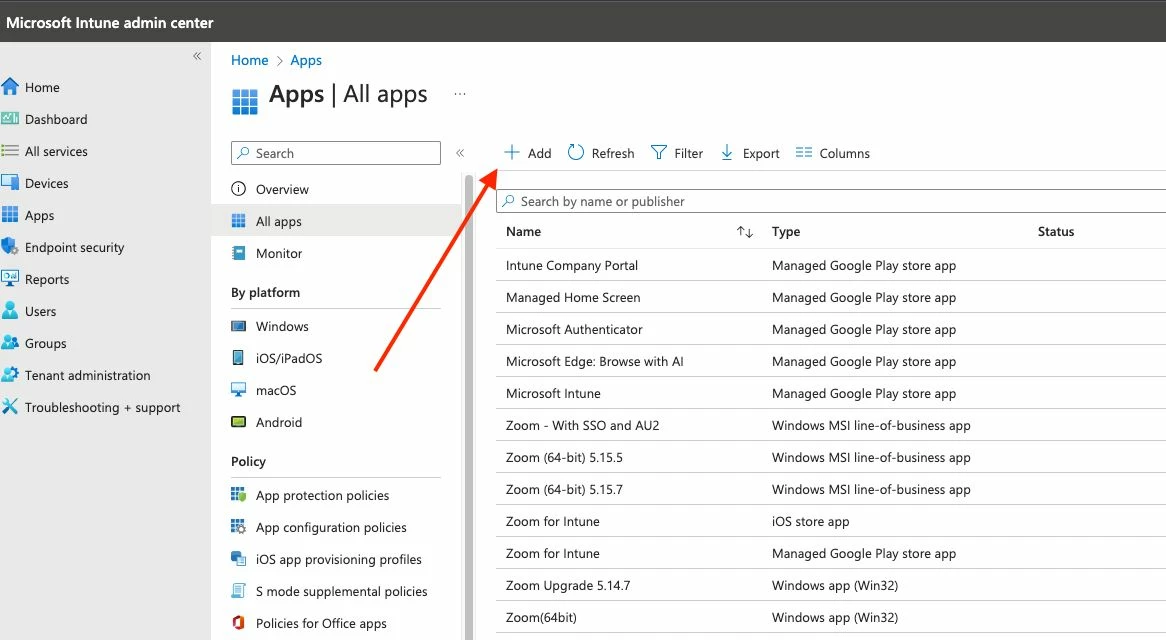Open S mode supplemental policies

click(341, 592)
